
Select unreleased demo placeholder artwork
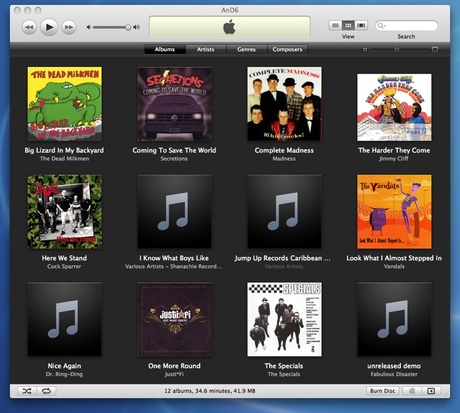394,319
